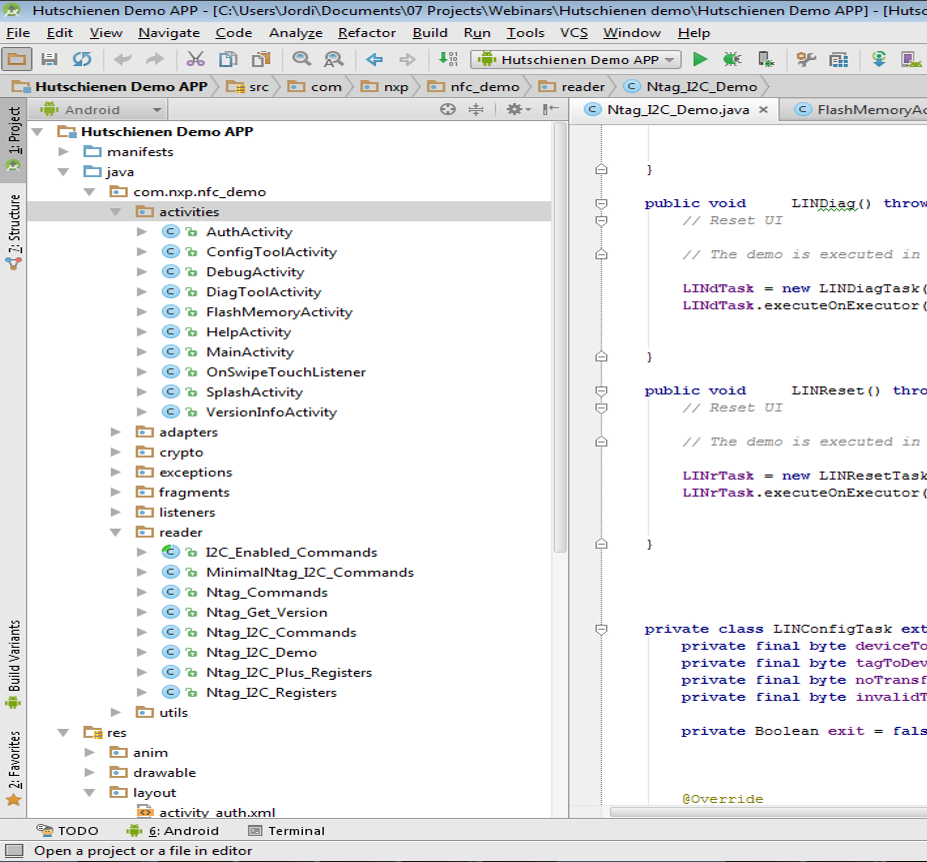This screenshot has width=927, height=862.
Task: Click the Save All floppy disk icon
Action: pos(50,60)
